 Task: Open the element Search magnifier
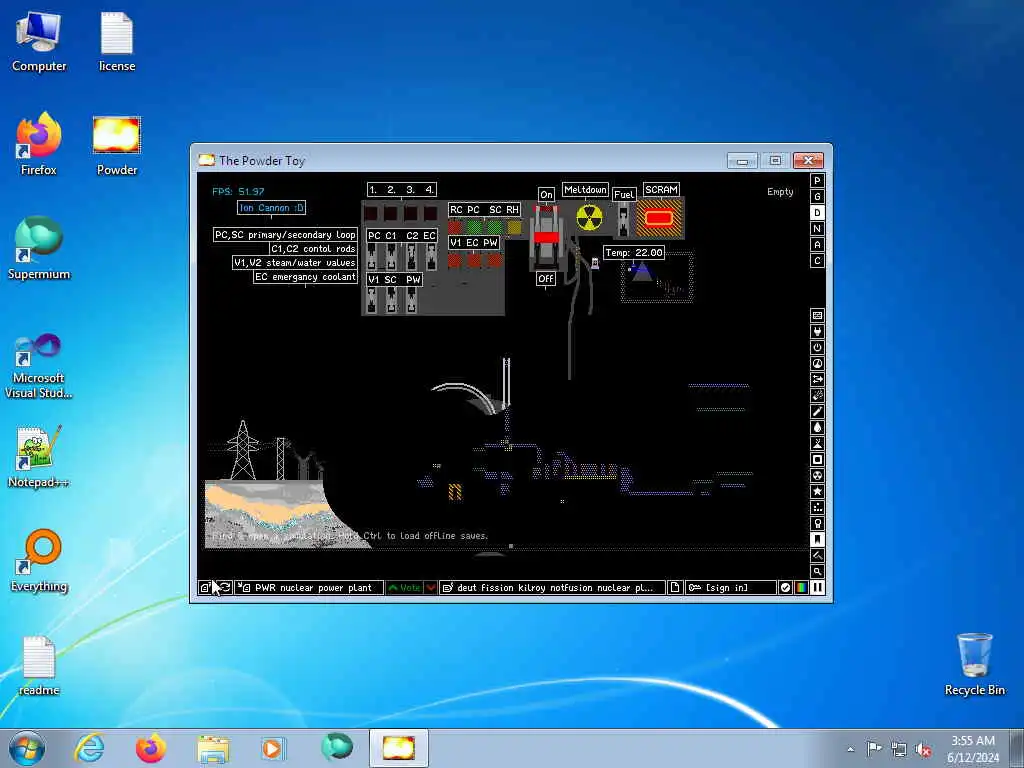[x=817, y=571]
